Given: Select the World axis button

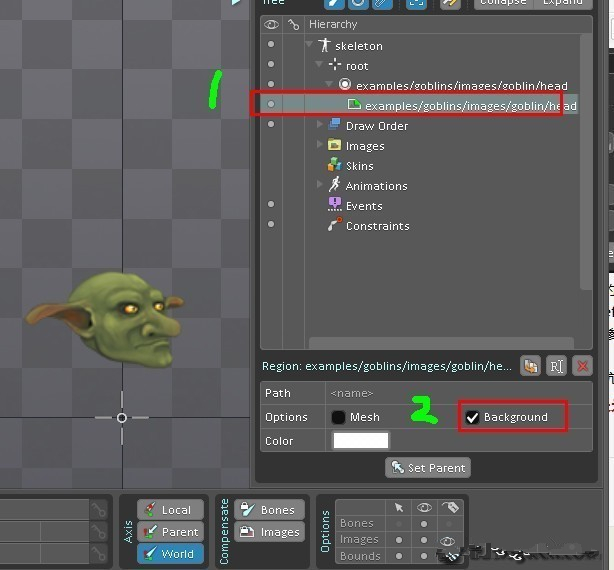Looking at the screenshot, I should [170, 554].
